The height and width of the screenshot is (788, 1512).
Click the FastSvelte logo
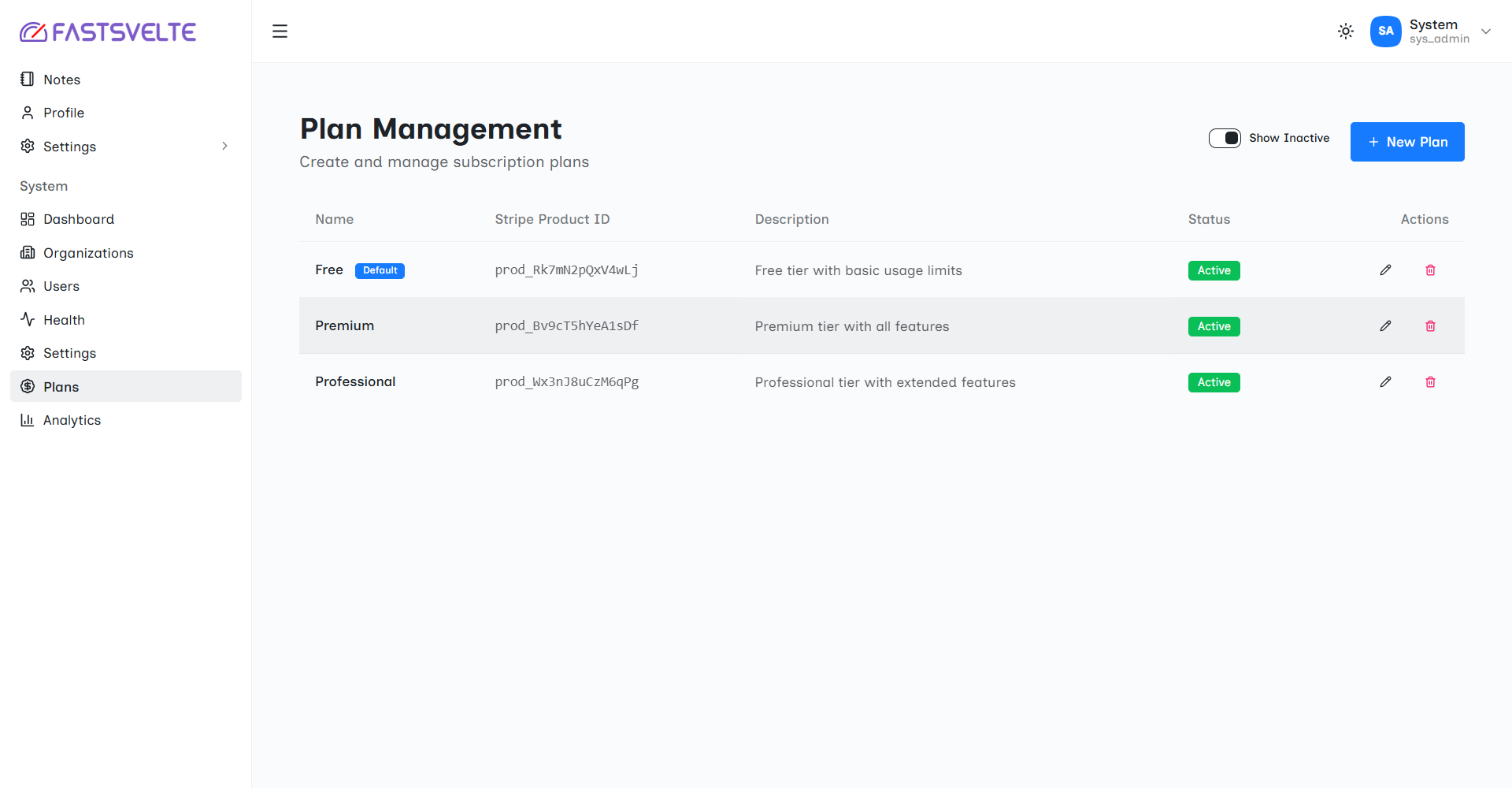pos(108,32)
